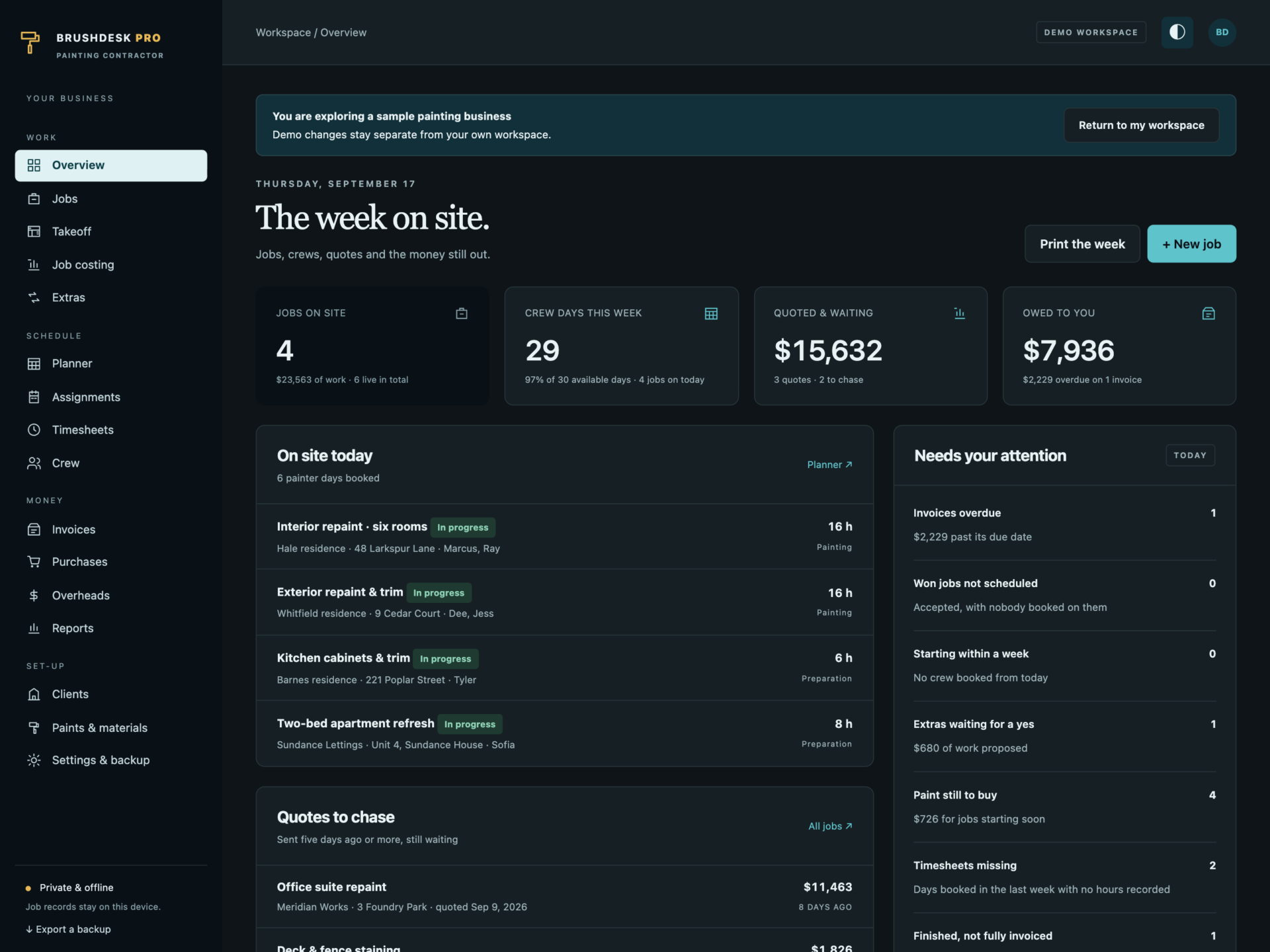Image resolution: width=1270 pixels, height=952 pixels.
Task: Click the Overheads dollar icon
Action: [34, 596]
